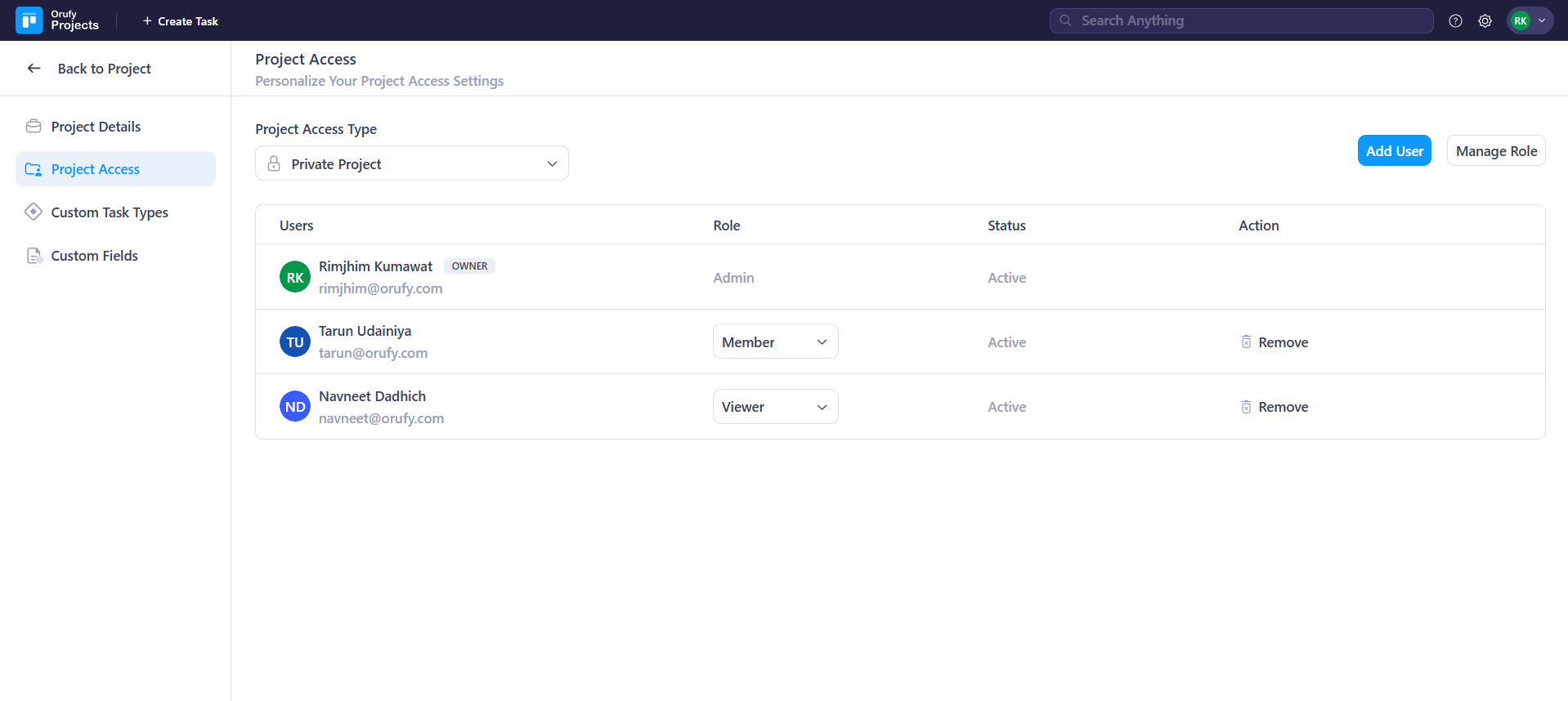Viewport: 1568px width, 701px height.
Task: Click the trash icon in Tarun's row
Action: click(x=1246, y=342)
